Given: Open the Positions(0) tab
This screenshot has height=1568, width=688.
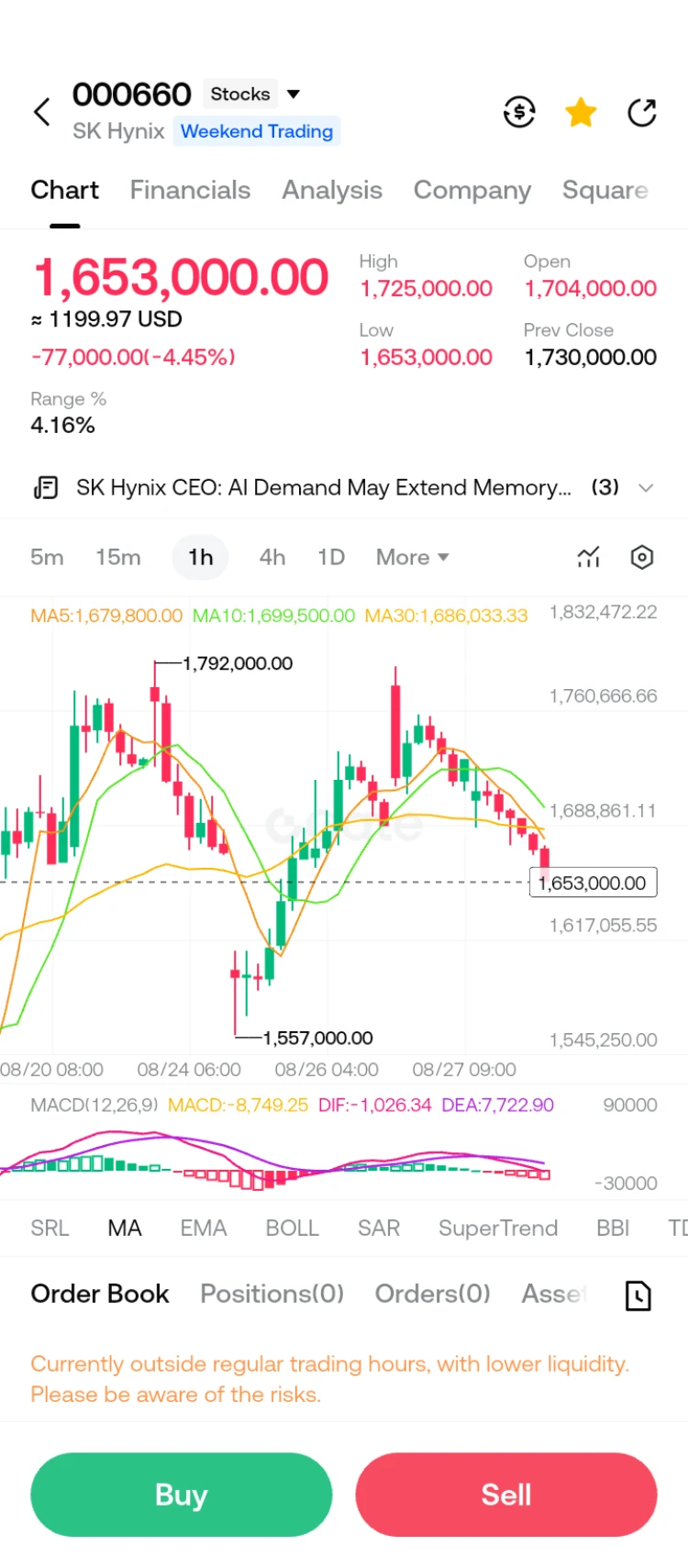Looking at the screenshot, I should 272,1294.
